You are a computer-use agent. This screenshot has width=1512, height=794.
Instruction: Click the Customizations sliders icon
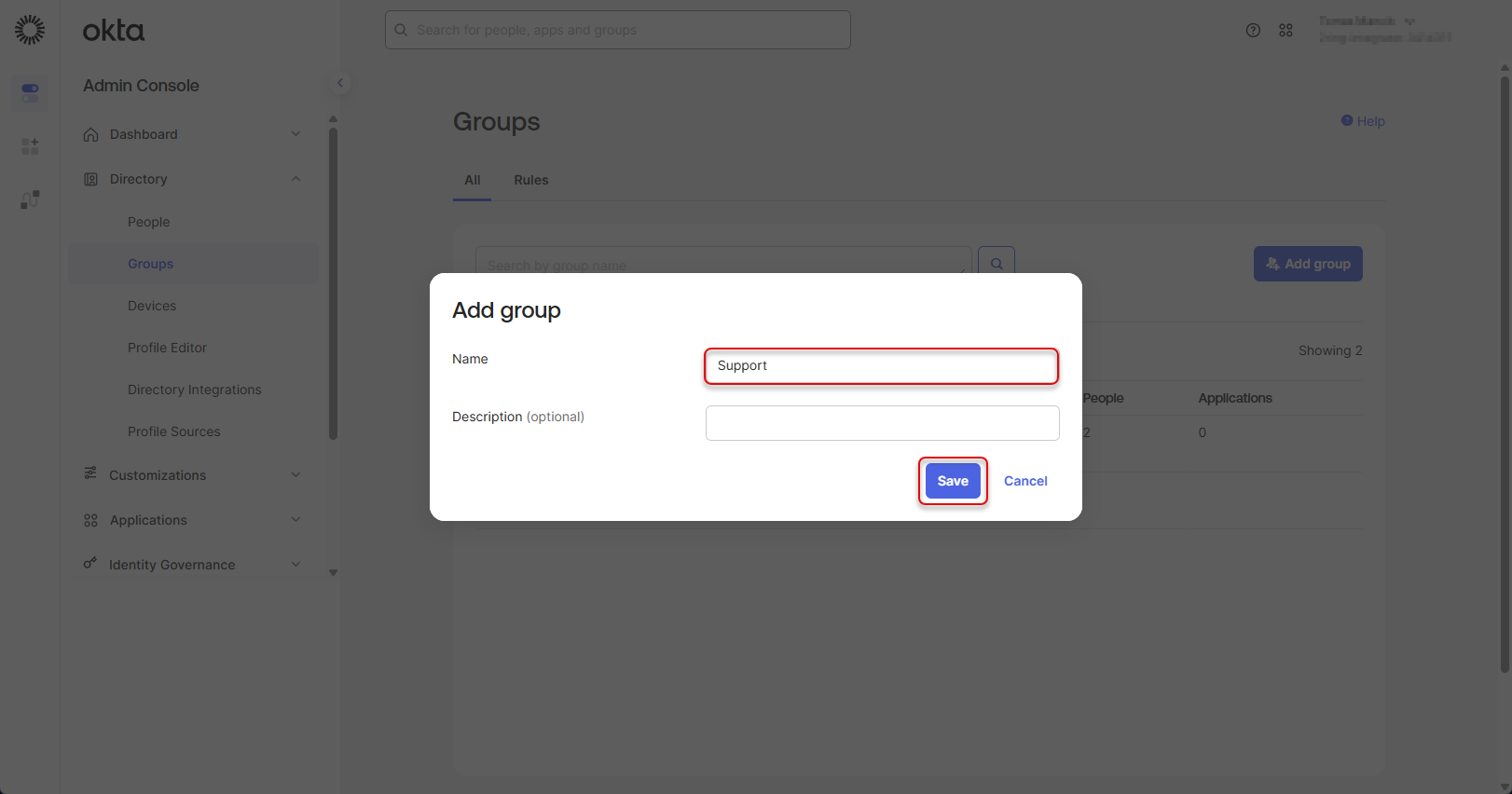click(90, 473)
